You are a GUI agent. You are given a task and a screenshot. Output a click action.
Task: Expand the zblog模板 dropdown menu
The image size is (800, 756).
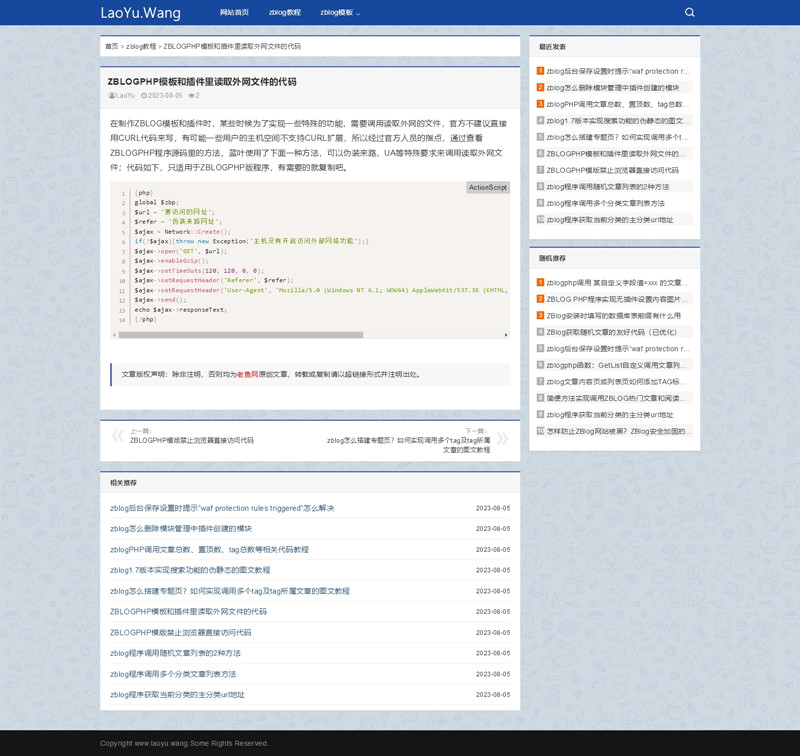(340, 12)
